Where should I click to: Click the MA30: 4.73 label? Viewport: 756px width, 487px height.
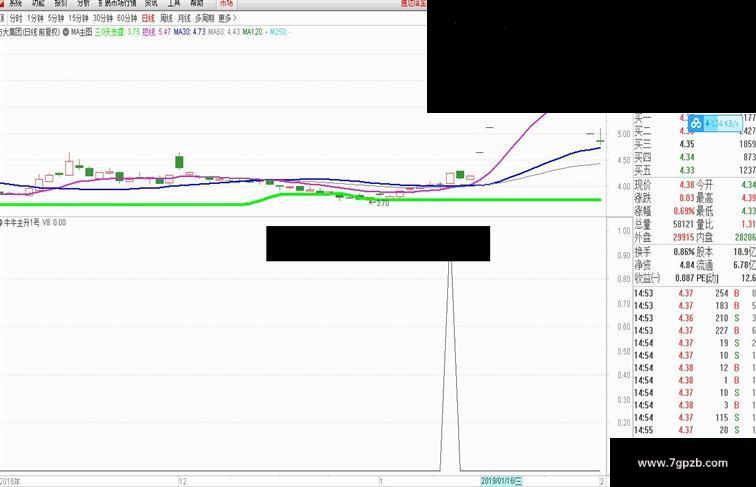click(x=189, y=32)
